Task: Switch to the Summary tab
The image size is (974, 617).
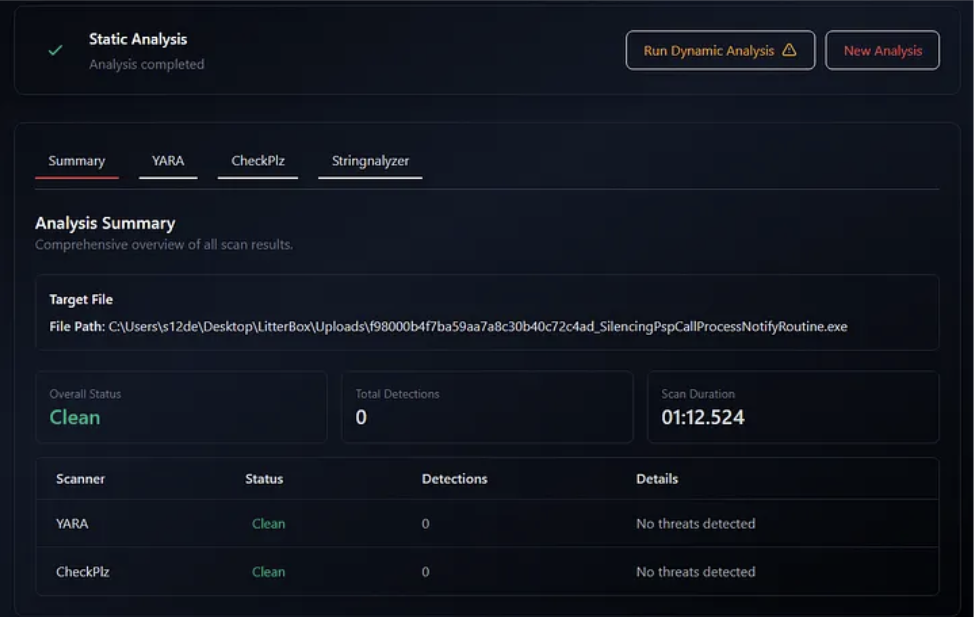Action: tap(76, 161)
